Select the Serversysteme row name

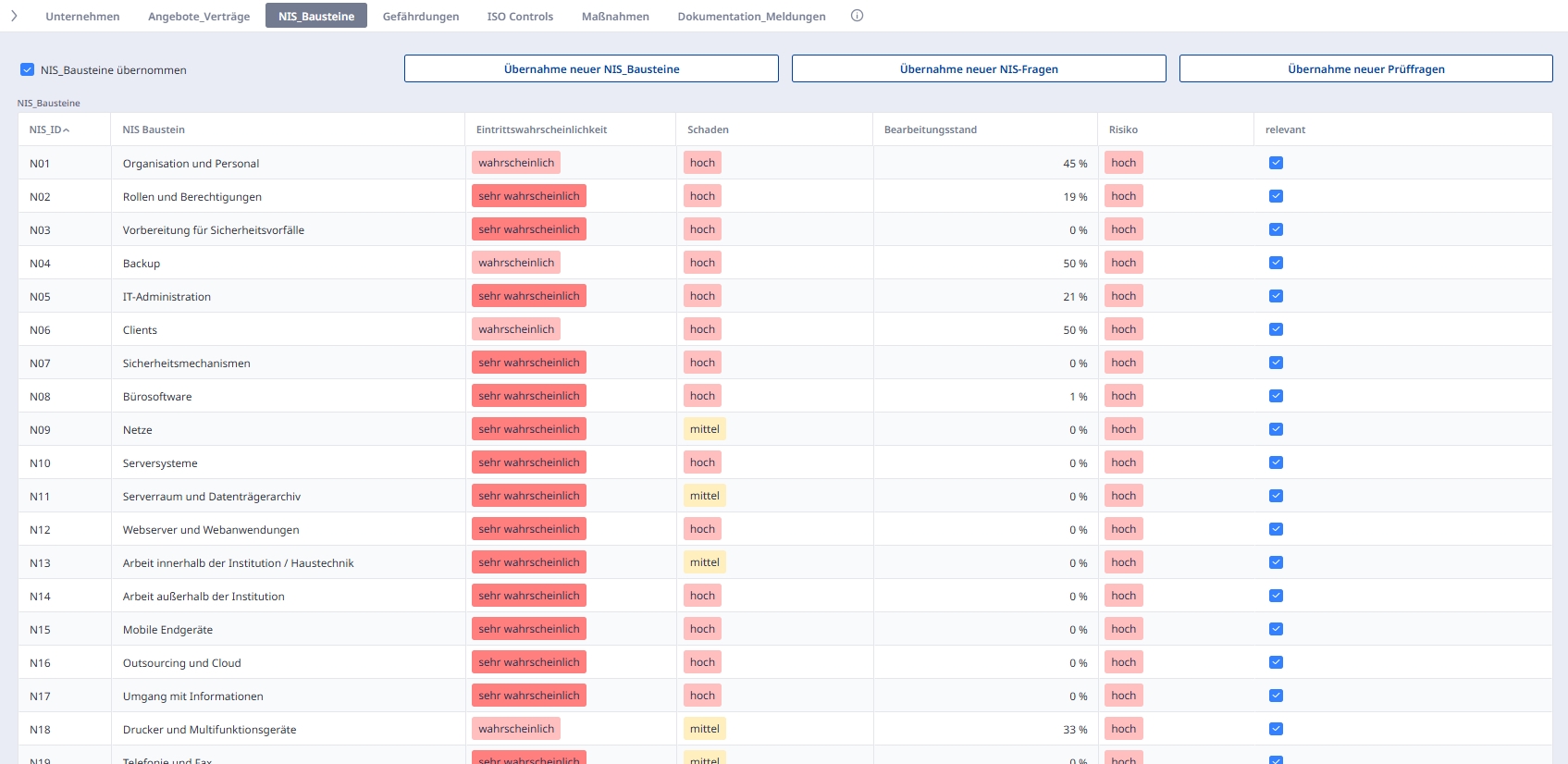pos(160,463)
